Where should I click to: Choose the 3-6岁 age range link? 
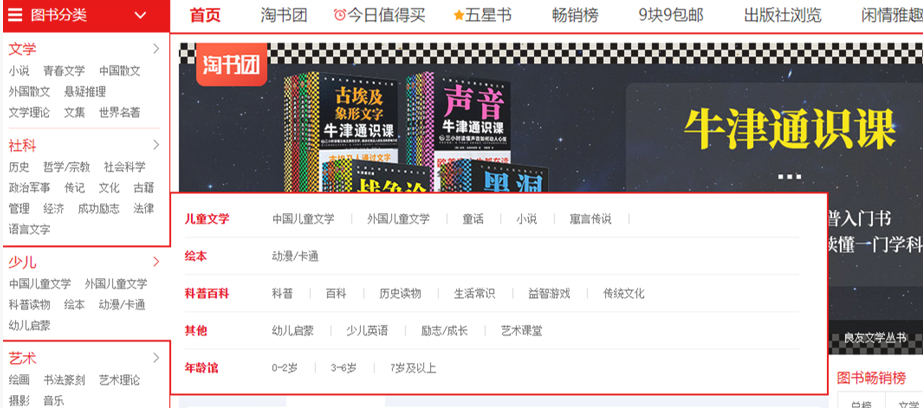pyautogui.click(x=344, y=369)
